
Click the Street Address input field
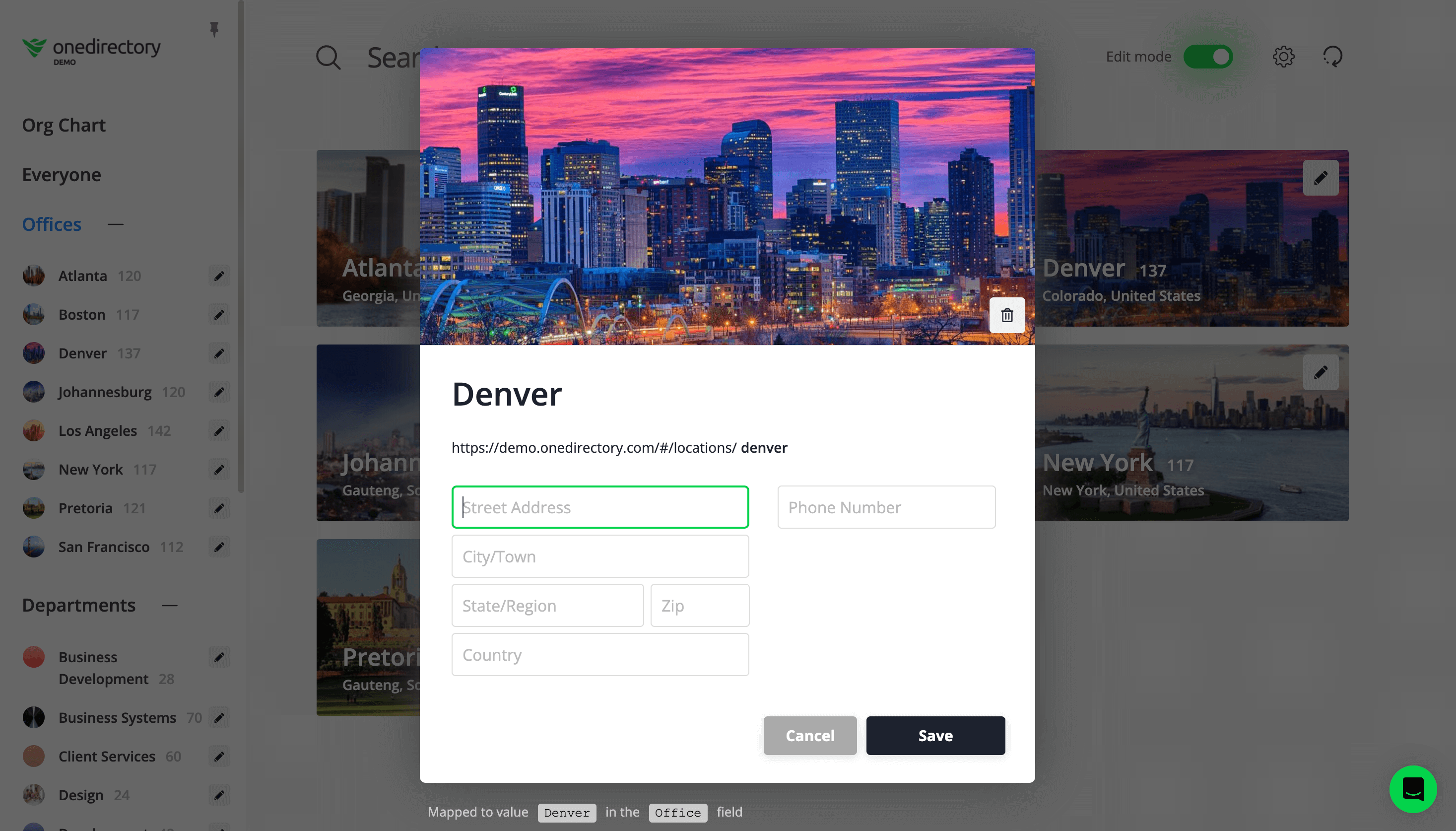point(600,507)
